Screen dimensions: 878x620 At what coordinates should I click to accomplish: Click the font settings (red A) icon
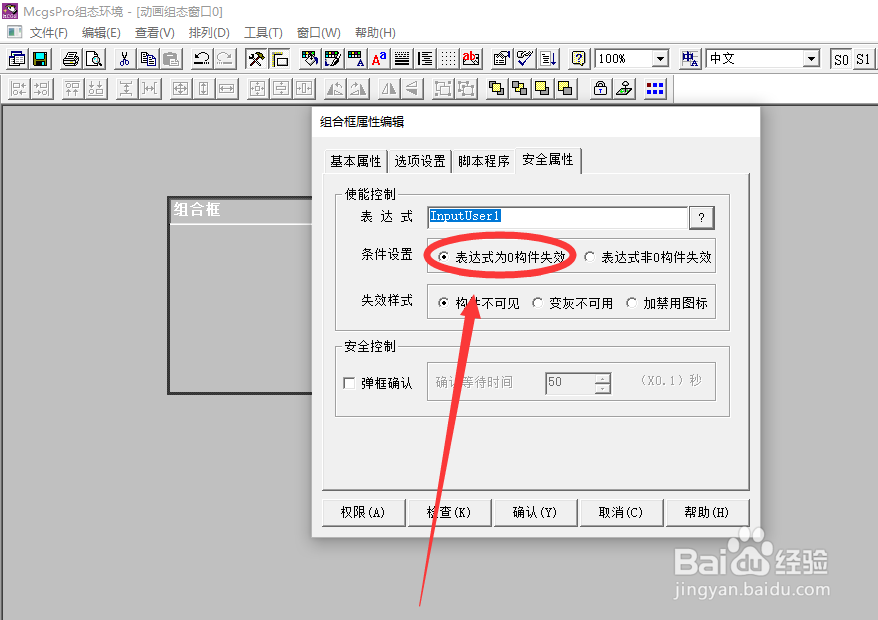[379, 59]
